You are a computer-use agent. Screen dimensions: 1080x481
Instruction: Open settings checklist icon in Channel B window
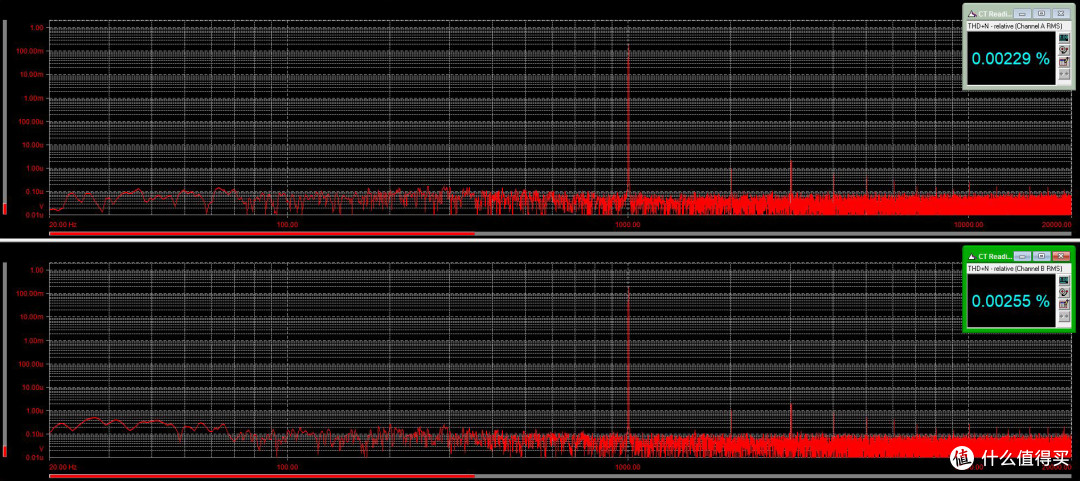tap(1064, 305)
